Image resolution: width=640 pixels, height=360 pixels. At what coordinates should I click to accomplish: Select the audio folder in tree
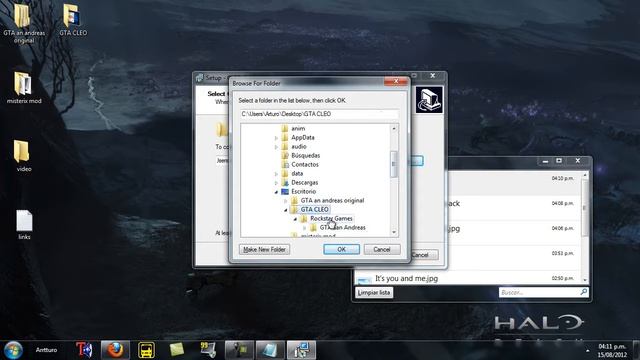tap(298, 147)
